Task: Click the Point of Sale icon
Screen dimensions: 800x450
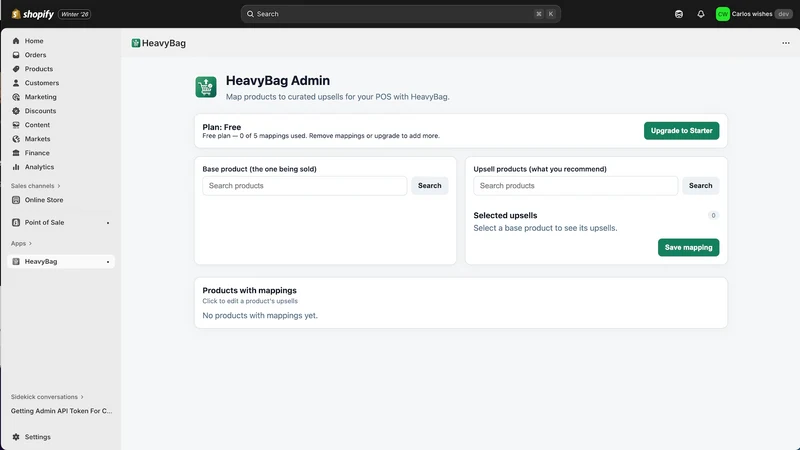Action: [x=16, y=222]
